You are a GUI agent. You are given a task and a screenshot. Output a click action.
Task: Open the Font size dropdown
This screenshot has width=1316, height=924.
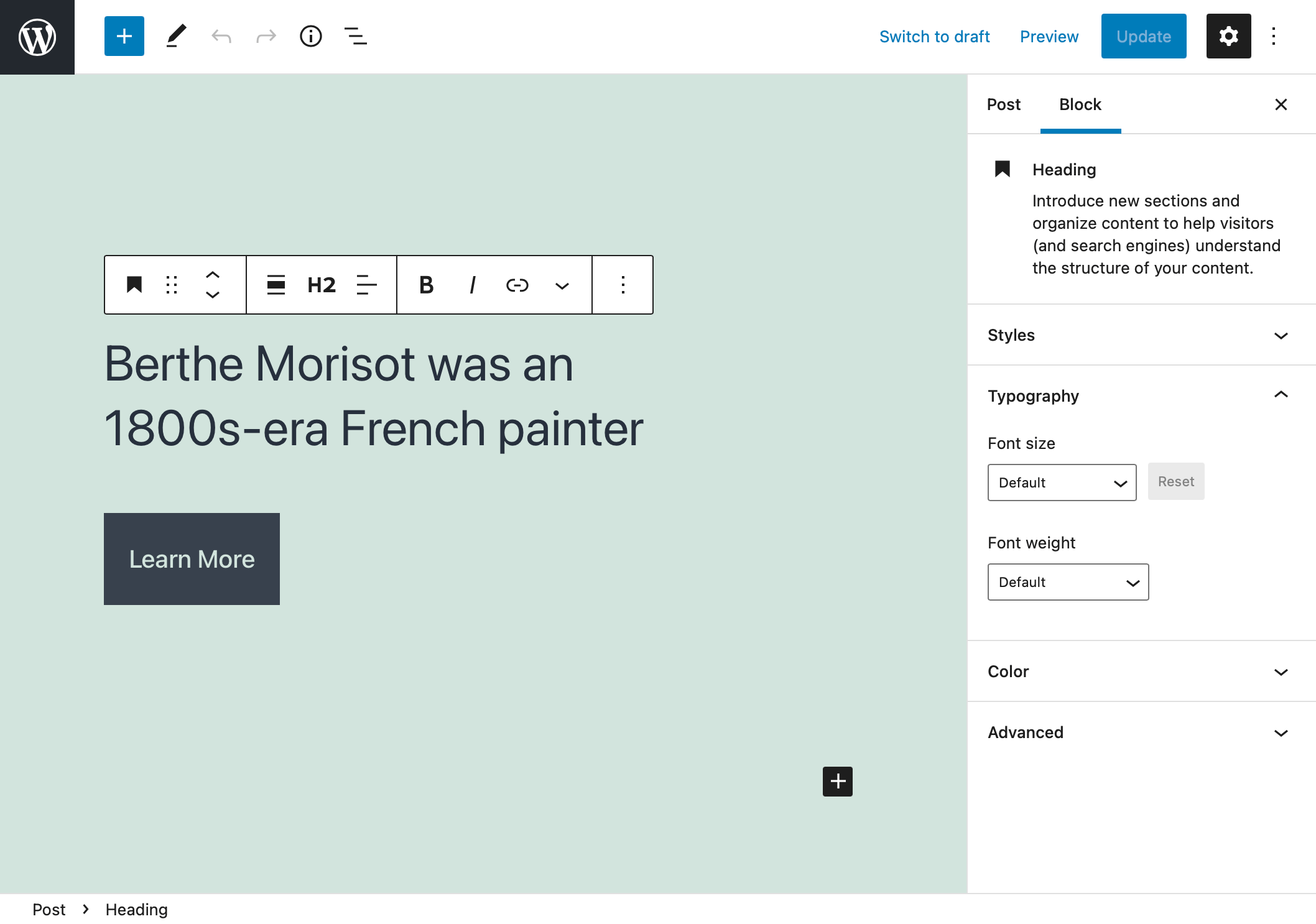tap(1062, 483)
